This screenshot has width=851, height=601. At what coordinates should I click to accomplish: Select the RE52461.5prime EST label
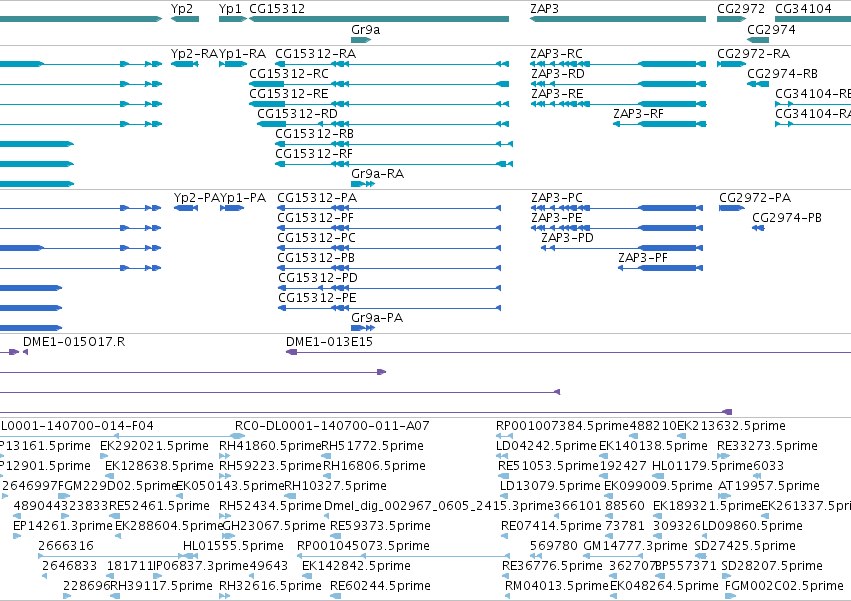(160, 506)
